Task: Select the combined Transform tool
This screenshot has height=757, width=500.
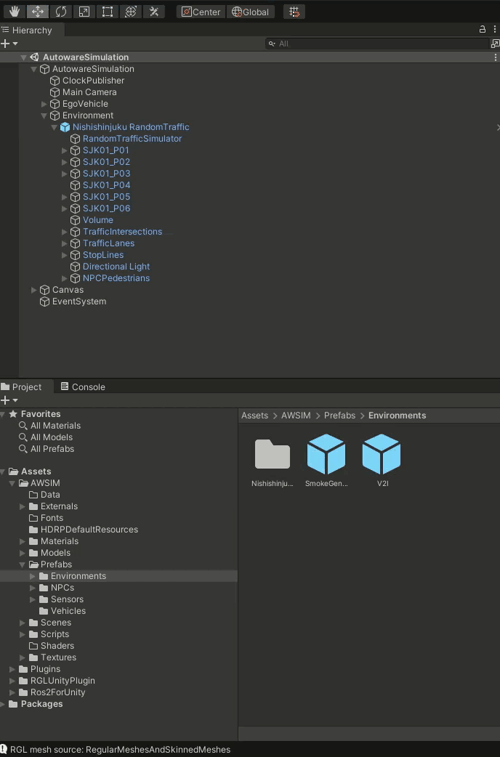Action: tap(130, 12)
